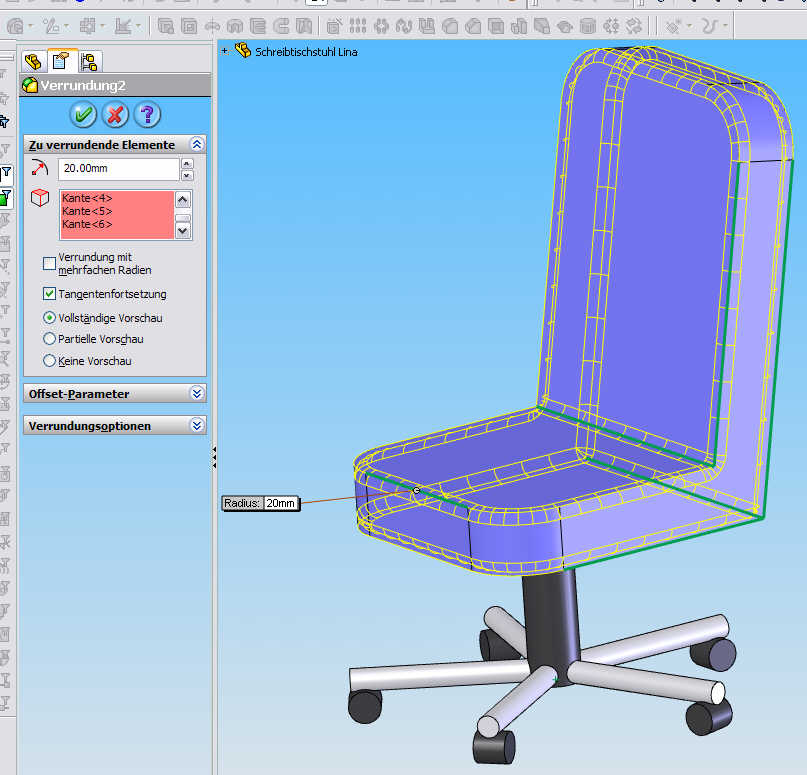807x775 pixels.
Task: Click the Chamfer feature toolbar icon
Action: point(473,26)
